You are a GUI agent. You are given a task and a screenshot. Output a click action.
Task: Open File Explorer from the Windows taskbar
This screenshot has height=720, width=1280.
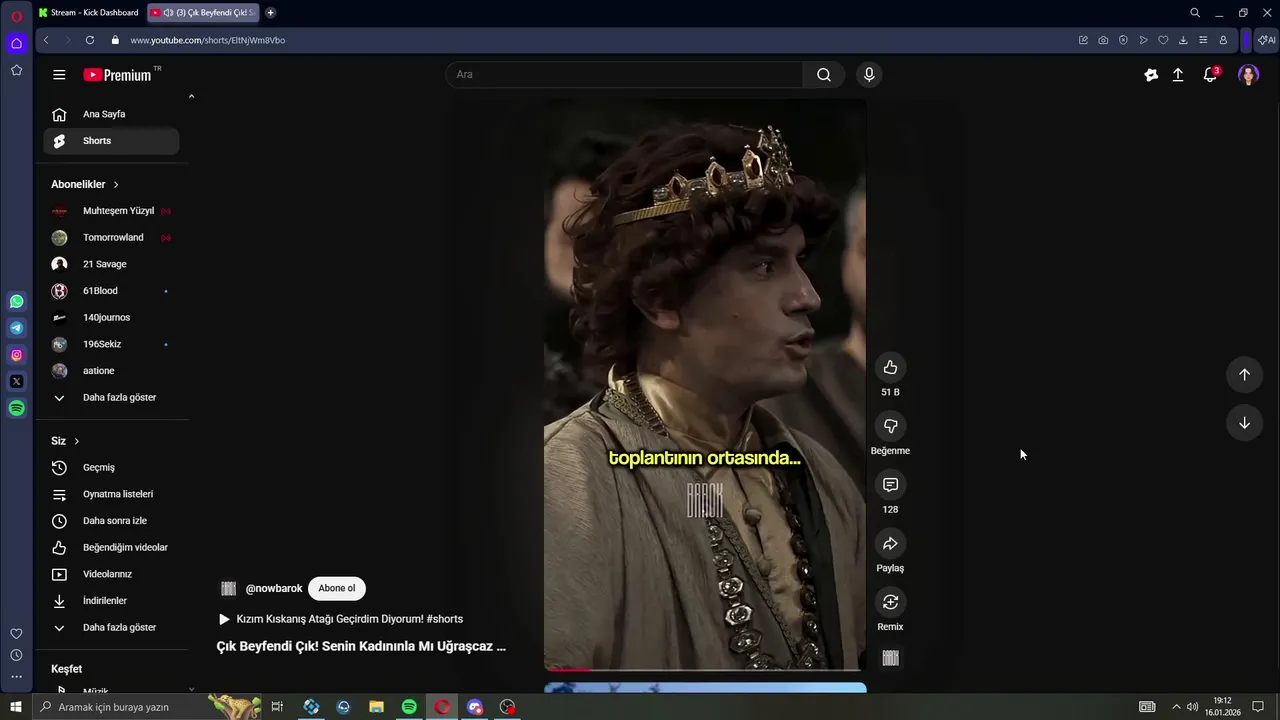click(x=376, y=707)
